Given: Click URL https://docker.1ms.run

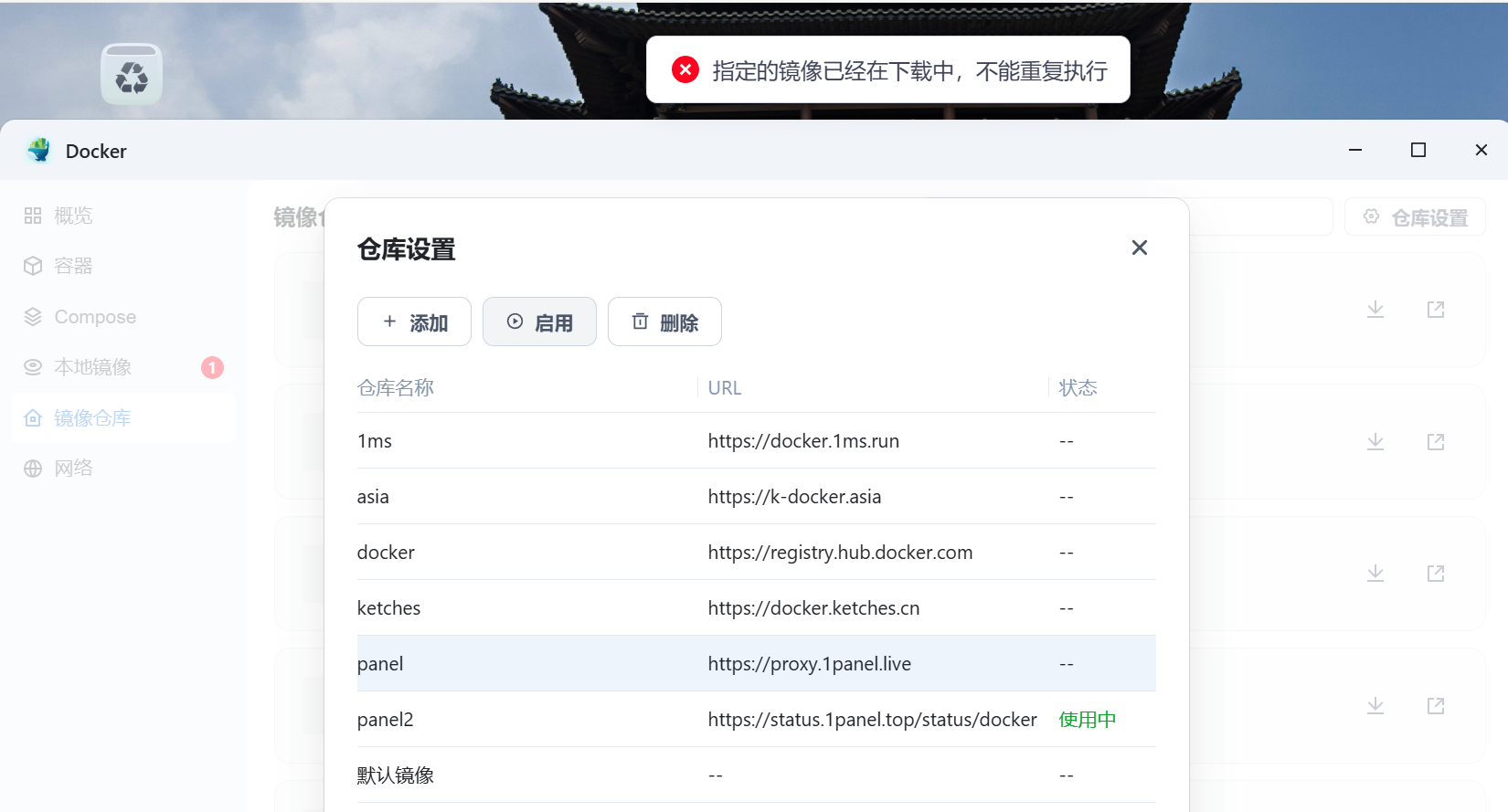Looking at the screenshot, I should click(803, 441).
